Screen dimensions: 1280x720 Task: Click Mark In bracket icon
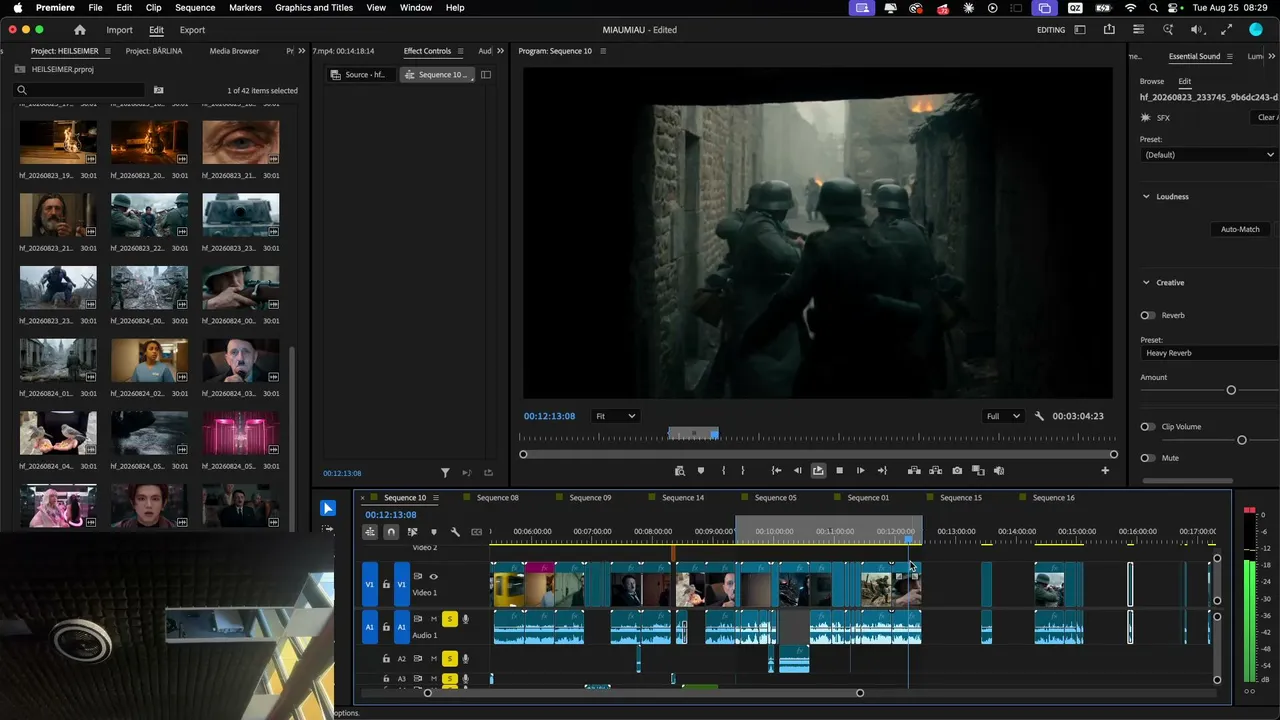click(723, 471)
